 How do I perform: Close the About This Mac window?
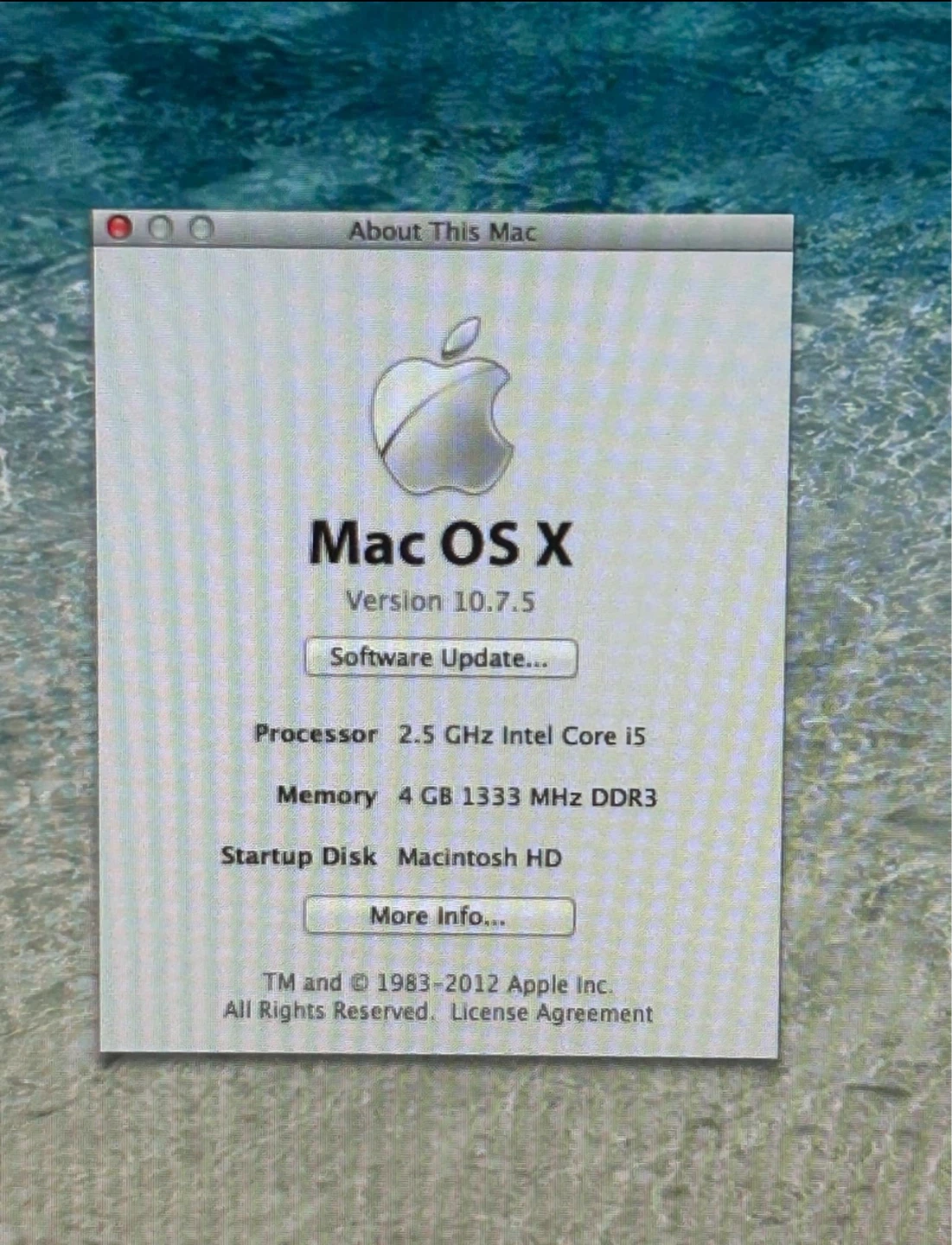pos(119,227)
